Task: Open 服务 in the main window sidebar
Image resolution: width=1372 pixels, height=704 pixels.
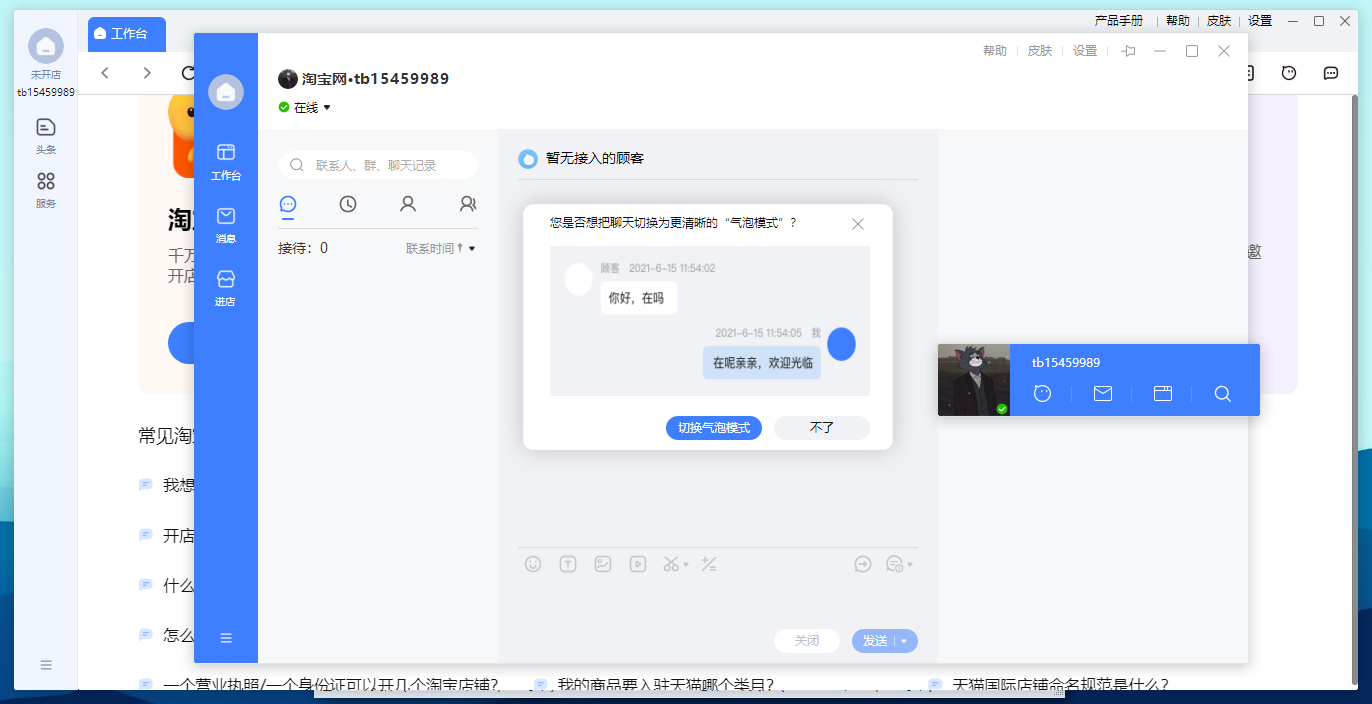Action: click(46, 189)
